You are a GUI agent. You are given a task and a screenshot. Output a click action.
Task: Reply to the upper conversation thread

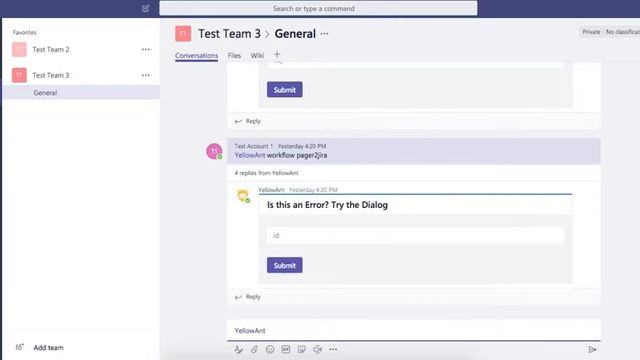point(248,121)
